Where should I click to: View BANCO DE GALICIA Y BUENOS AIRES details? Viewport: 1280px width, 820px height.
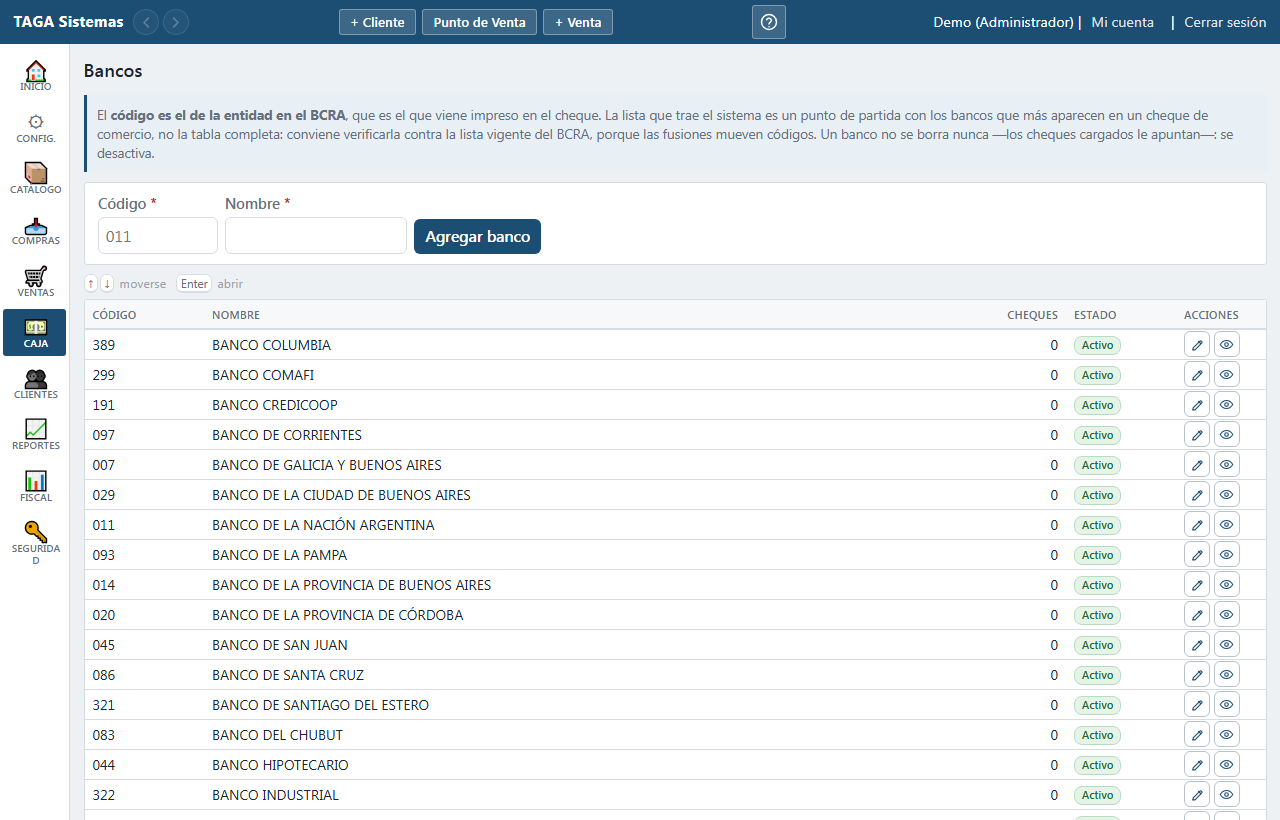pyautogui.click(x=1227, y=465)
